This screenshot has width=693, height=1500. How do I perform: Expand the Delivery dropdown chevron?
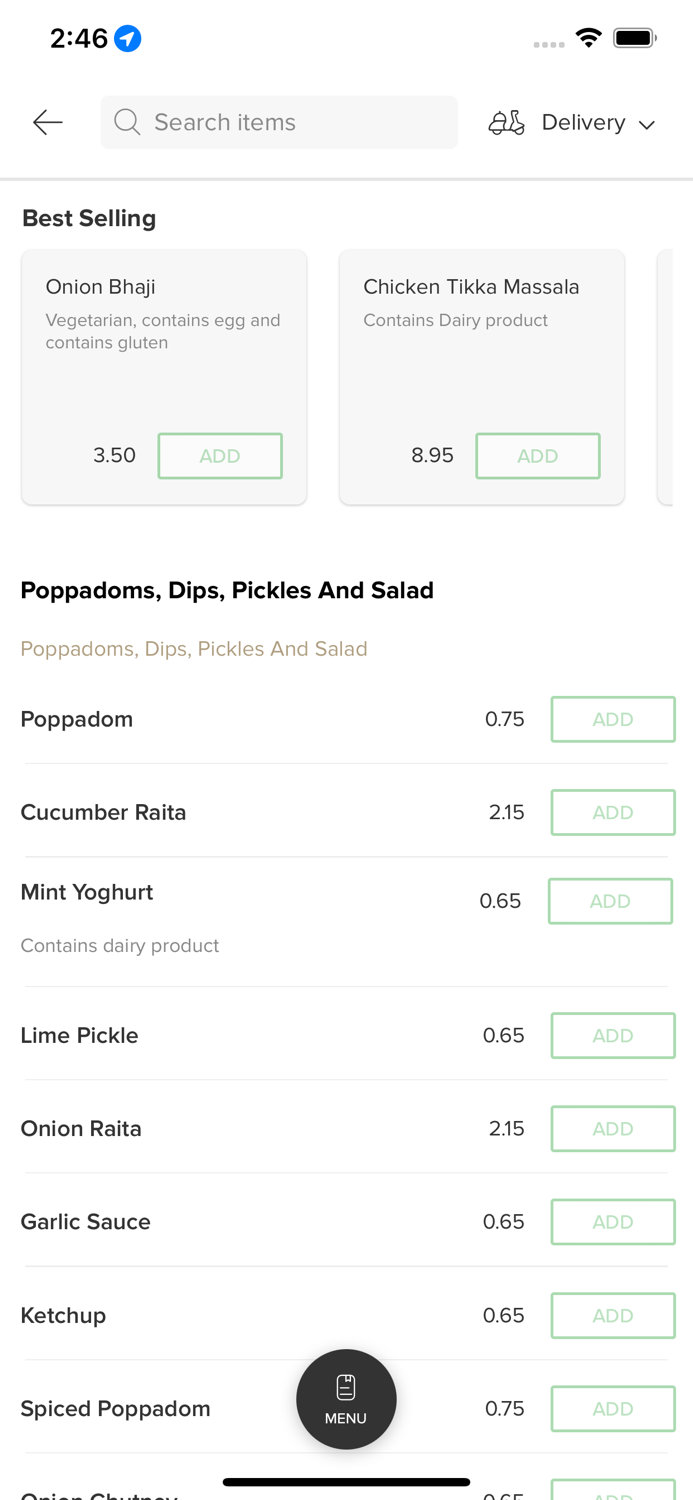[x=647, y=124]
